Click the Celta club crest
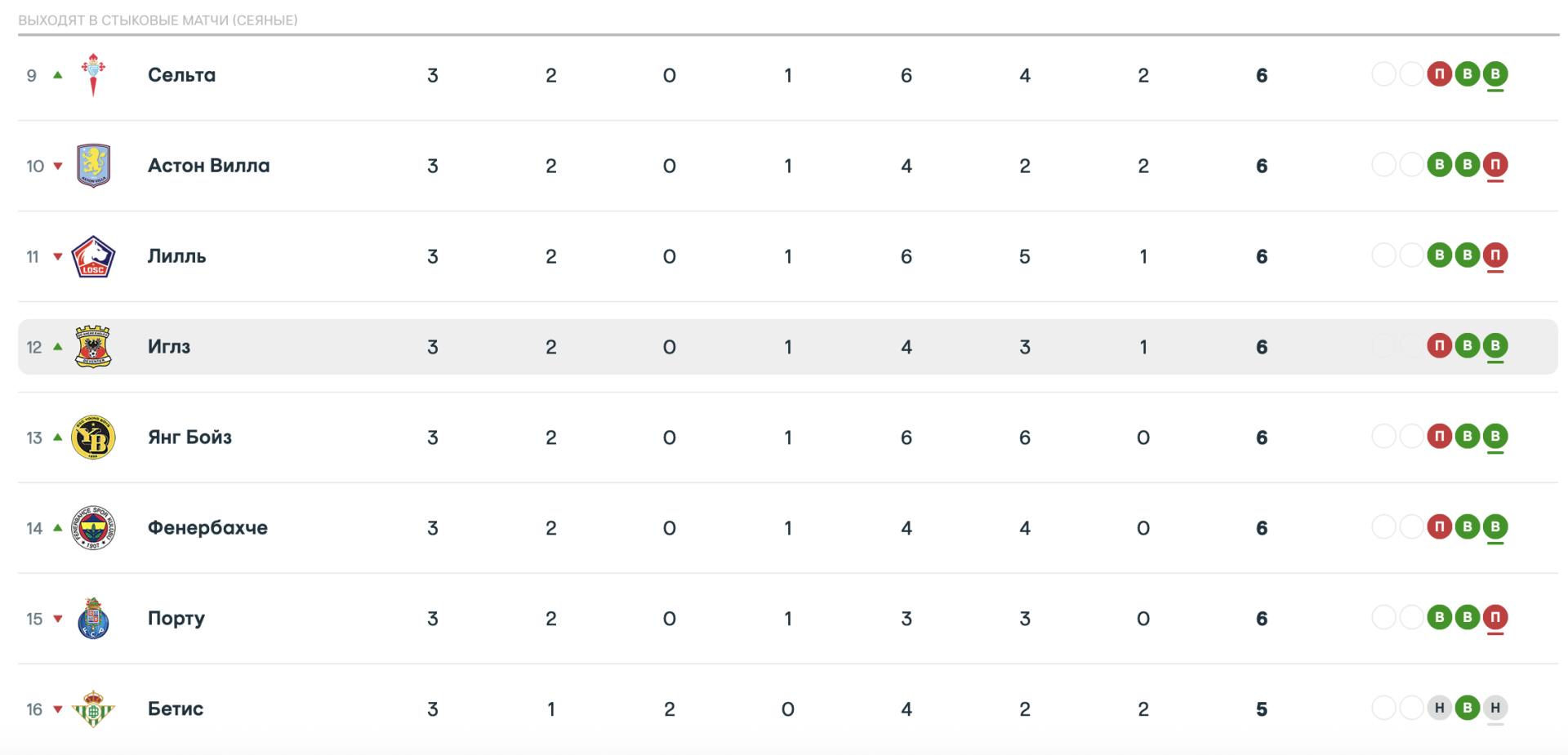The width and height of the screenshot is (1568, 755). pyautogui.click(x=93, y=75)
